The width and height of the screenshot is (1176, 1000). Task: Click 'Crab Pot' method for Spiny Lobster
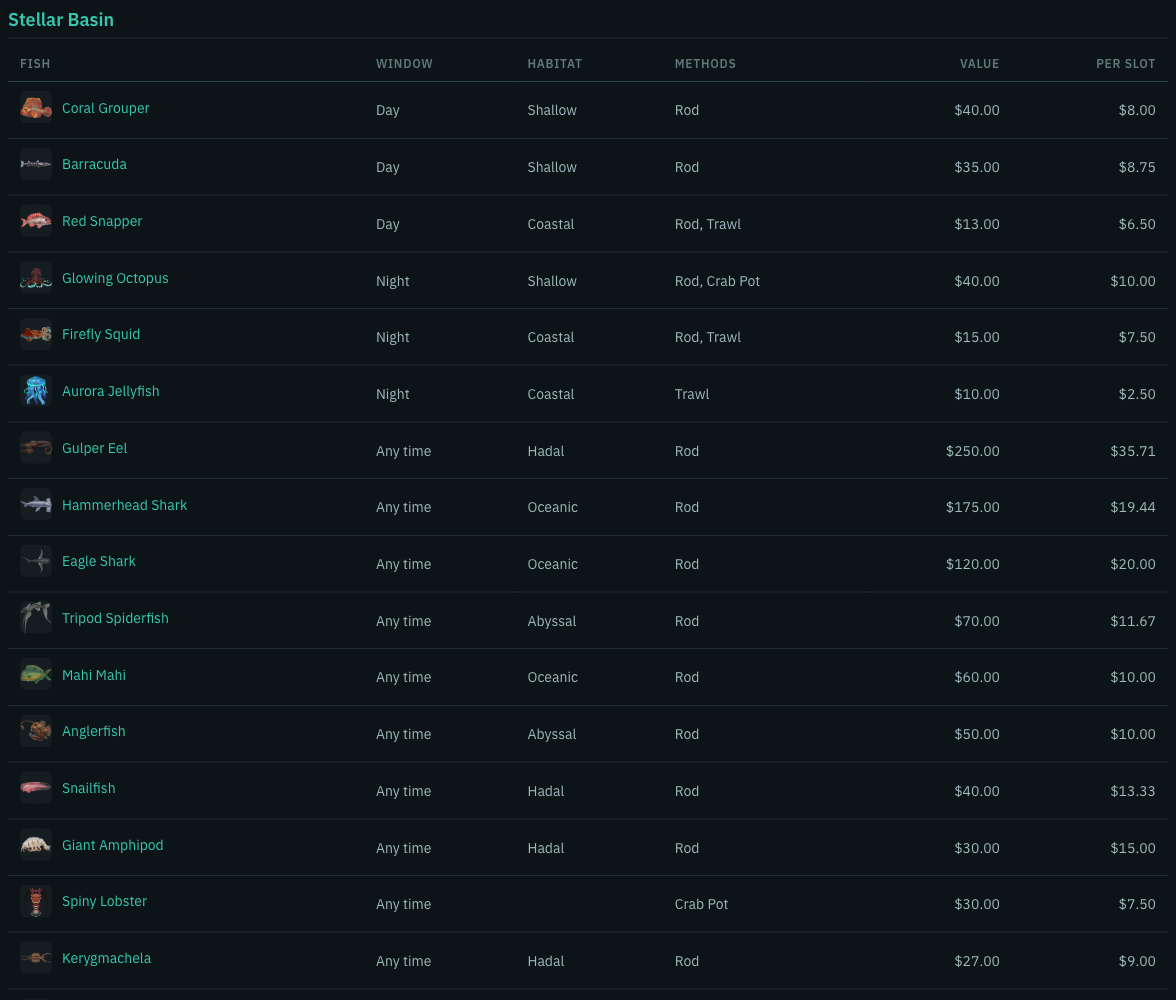[701, 904]
